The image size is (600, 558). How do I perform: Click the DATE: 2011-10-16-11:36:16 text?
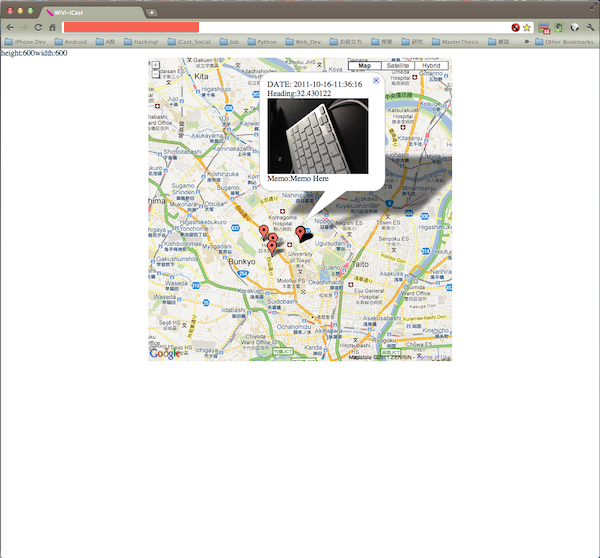[315, 84]
